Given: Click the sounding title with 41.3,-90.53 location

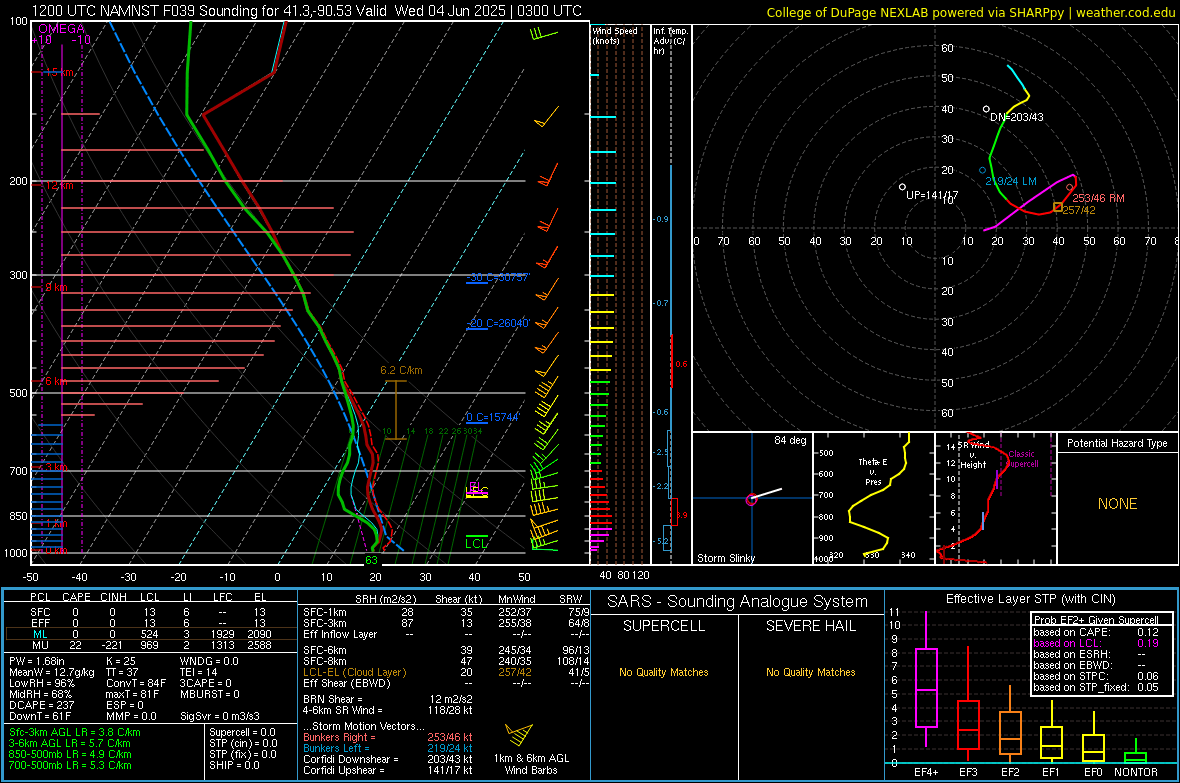Looking at the screenshot, I should [x=306, y=11].
